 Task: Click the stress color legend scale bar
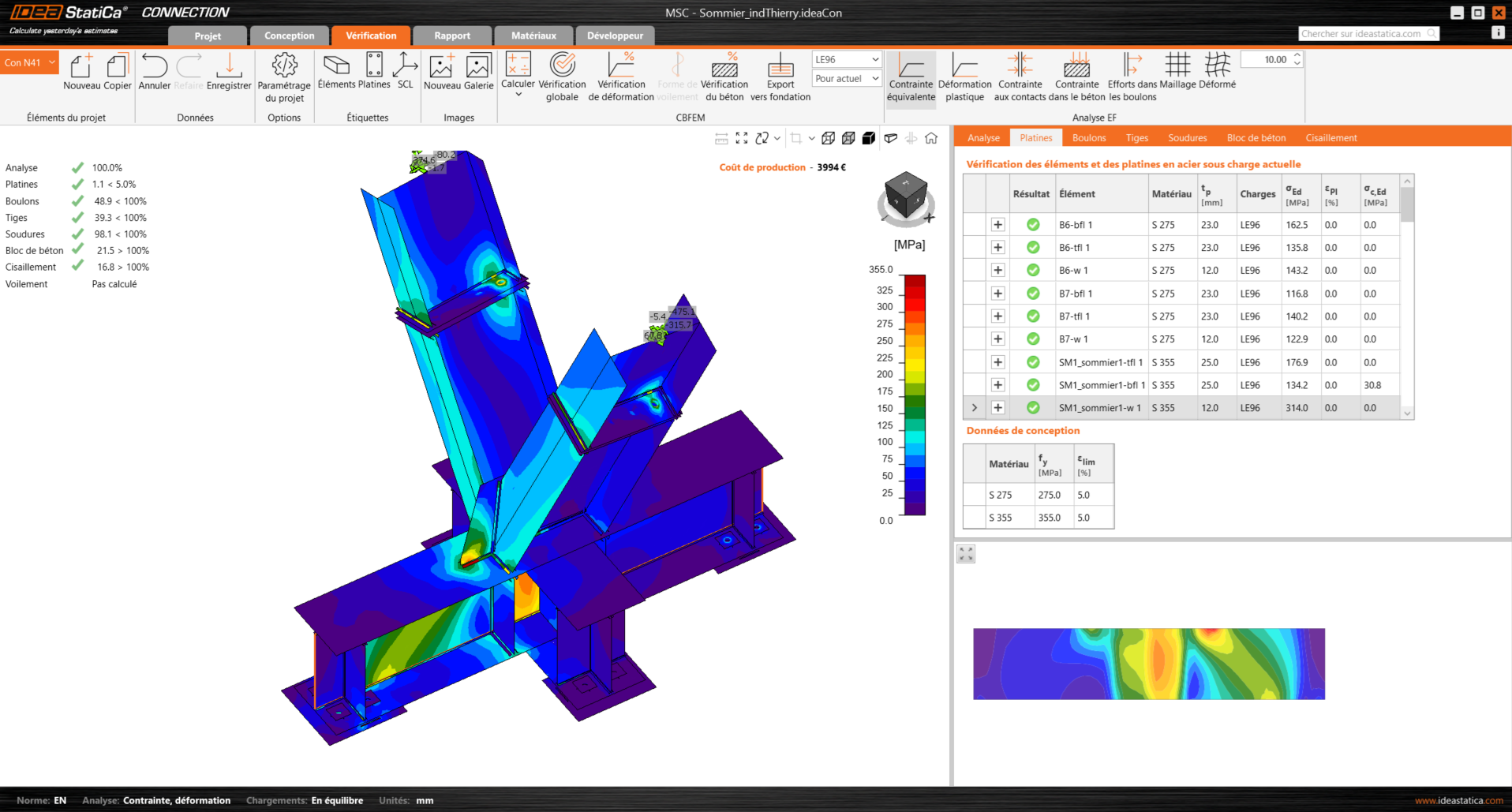click(x=914, y=395)
